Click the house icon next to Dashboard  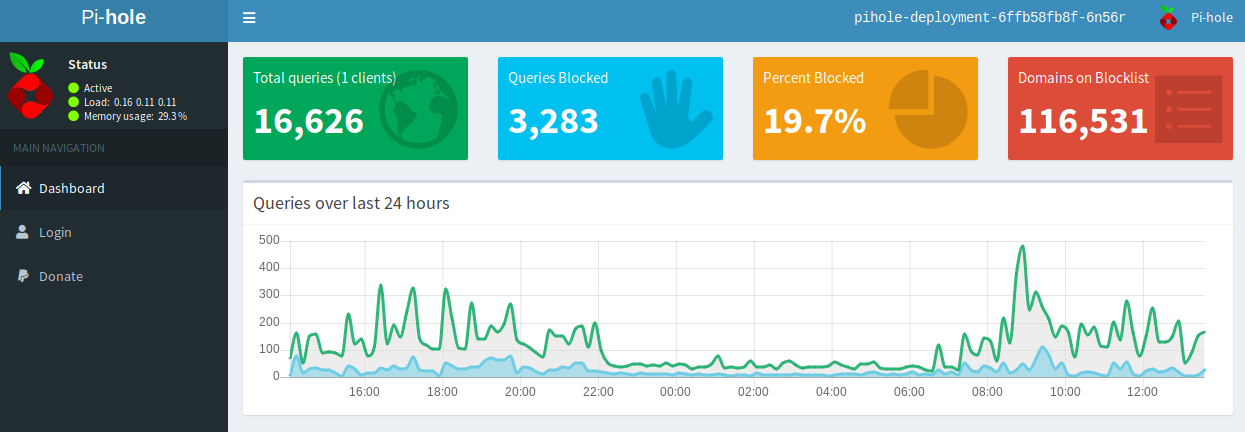click(23, 188)
